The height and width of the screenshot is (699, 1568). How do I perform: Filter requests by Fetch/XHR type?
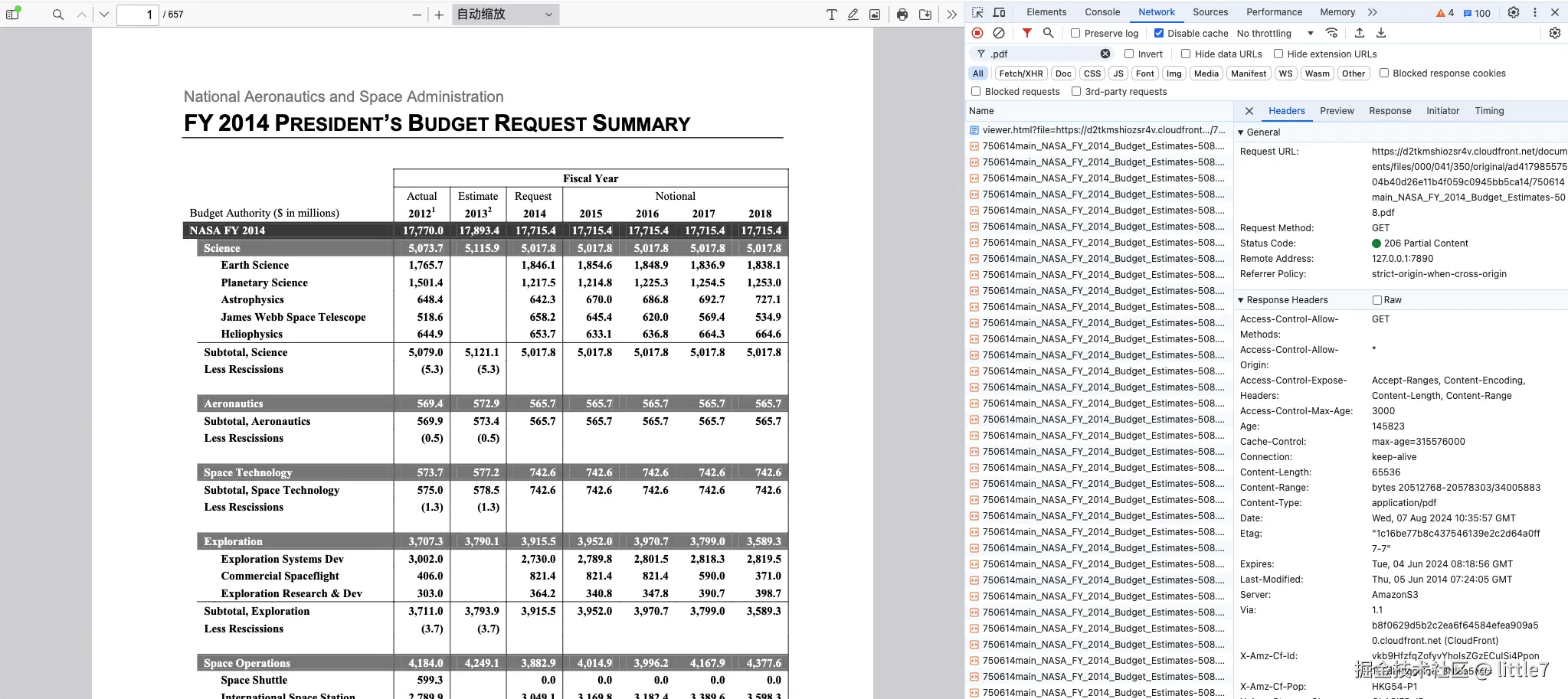(x=1021, y=73)
